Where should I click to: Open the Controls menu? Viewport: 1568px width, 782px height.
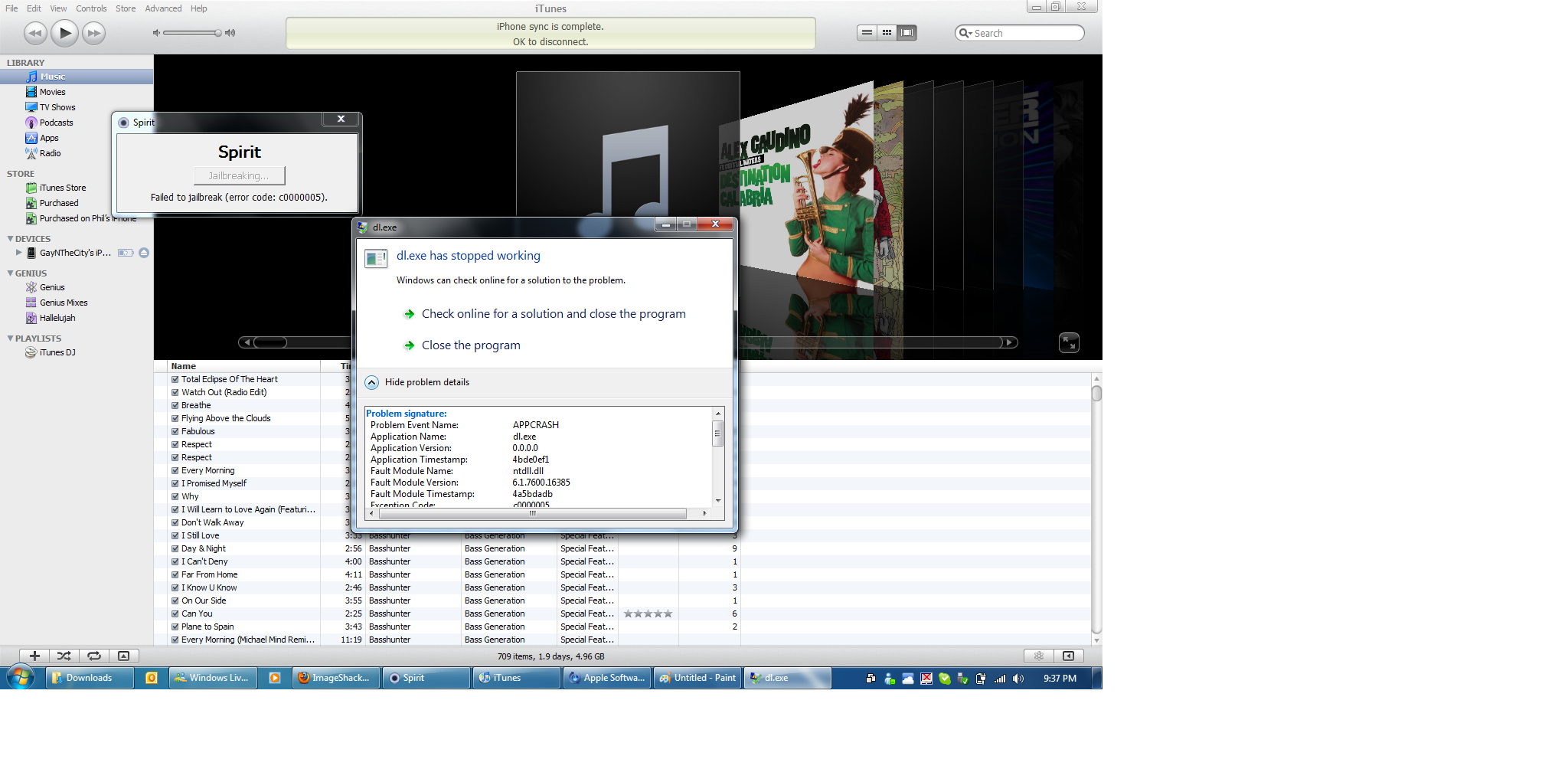point(91,8)
